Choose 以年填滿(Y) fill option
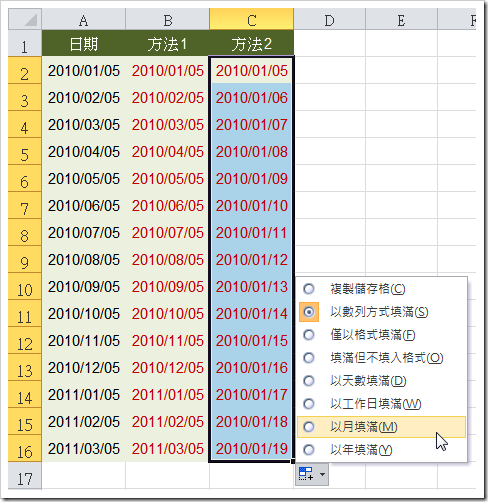 point(381,450)
